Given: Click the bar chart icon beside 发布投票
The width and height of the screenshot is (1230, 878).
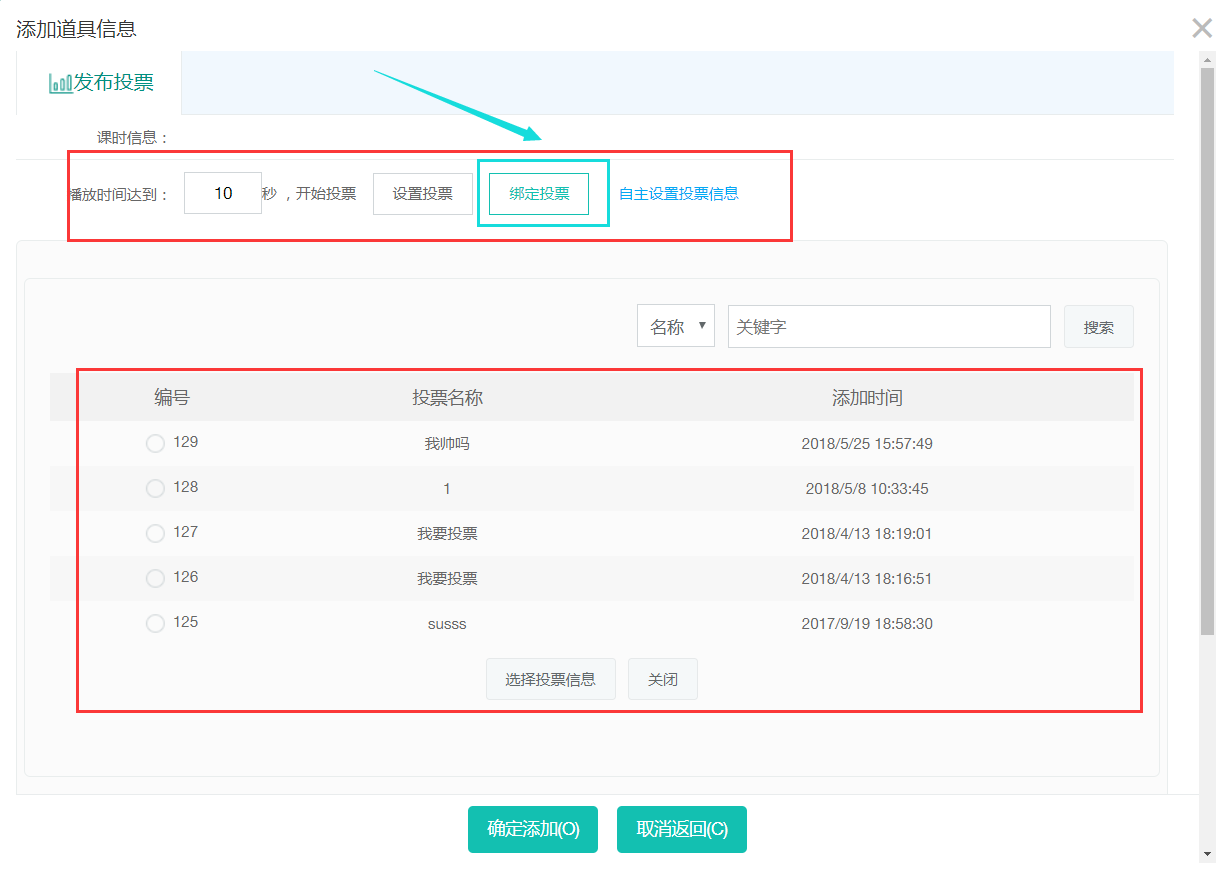Looking at the screenshot, I should pyautogui.click(x=60, y=83).
